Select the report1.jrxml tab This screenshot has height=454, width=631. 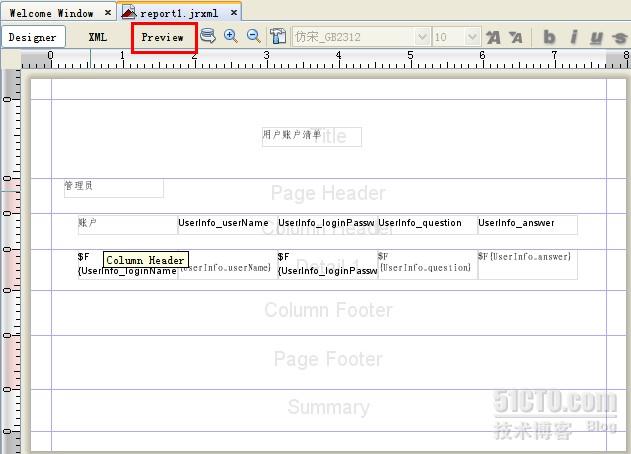179,13
